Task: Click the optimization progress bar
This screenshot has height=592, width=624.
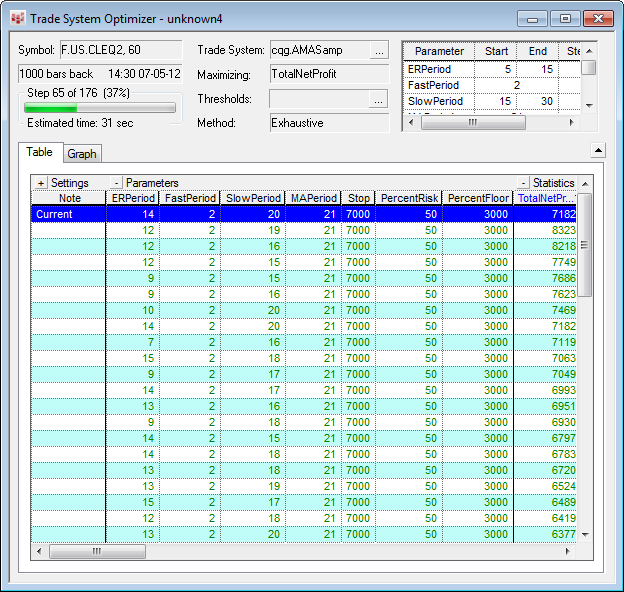Action: click(x=100, y=107)
